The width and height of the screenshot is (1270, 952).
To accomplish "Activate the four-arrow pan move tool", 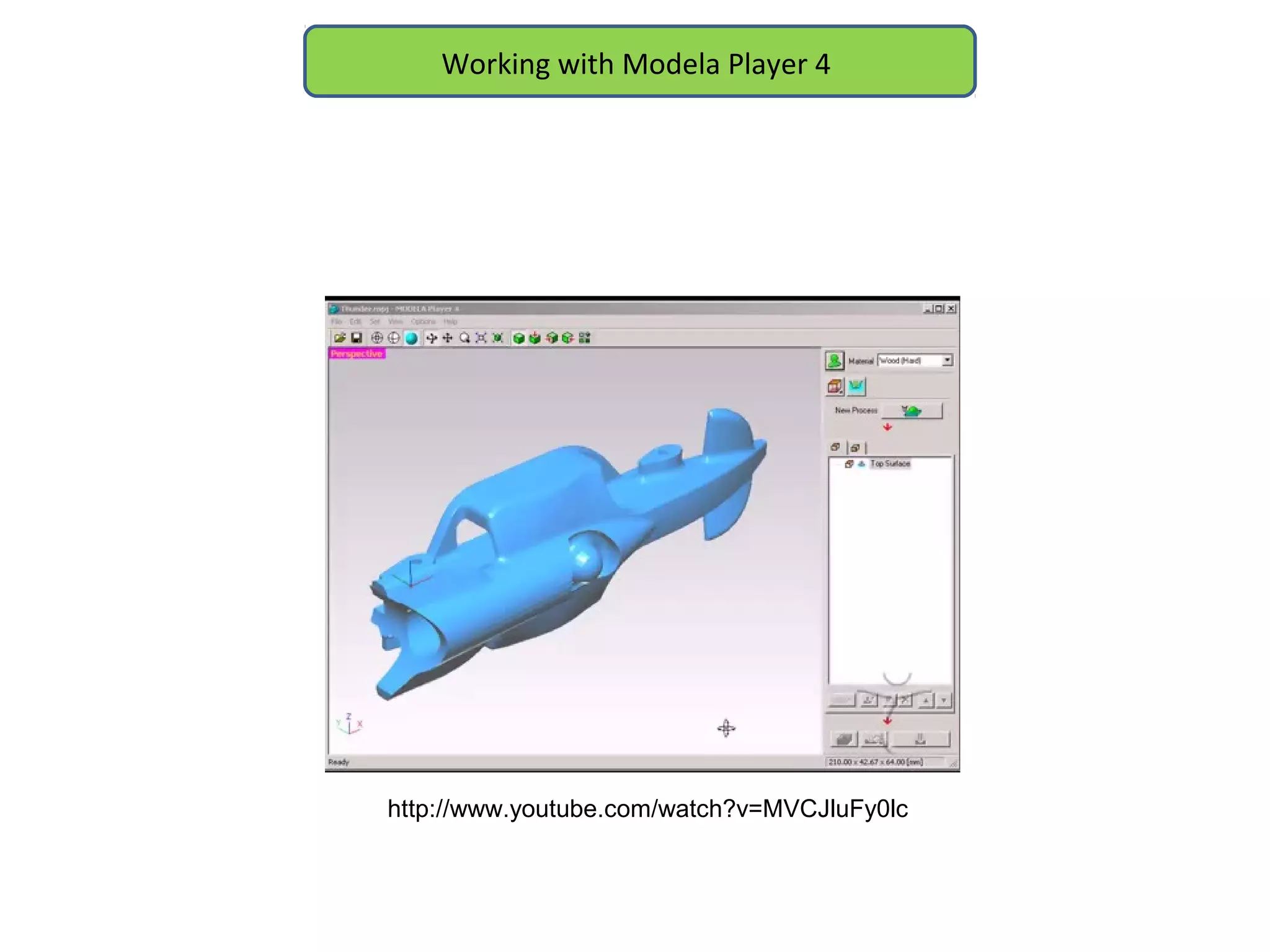I will (448, 338).
